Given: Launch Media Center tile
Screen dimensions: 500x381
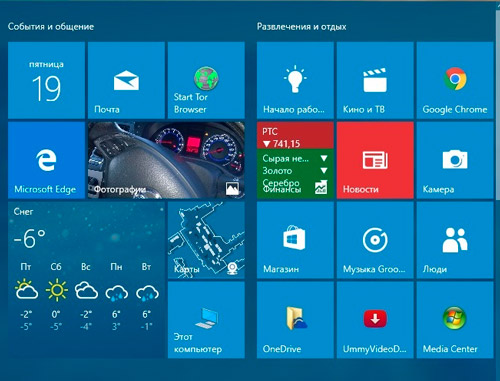Looking at the screenshot, I should point(455,320).
